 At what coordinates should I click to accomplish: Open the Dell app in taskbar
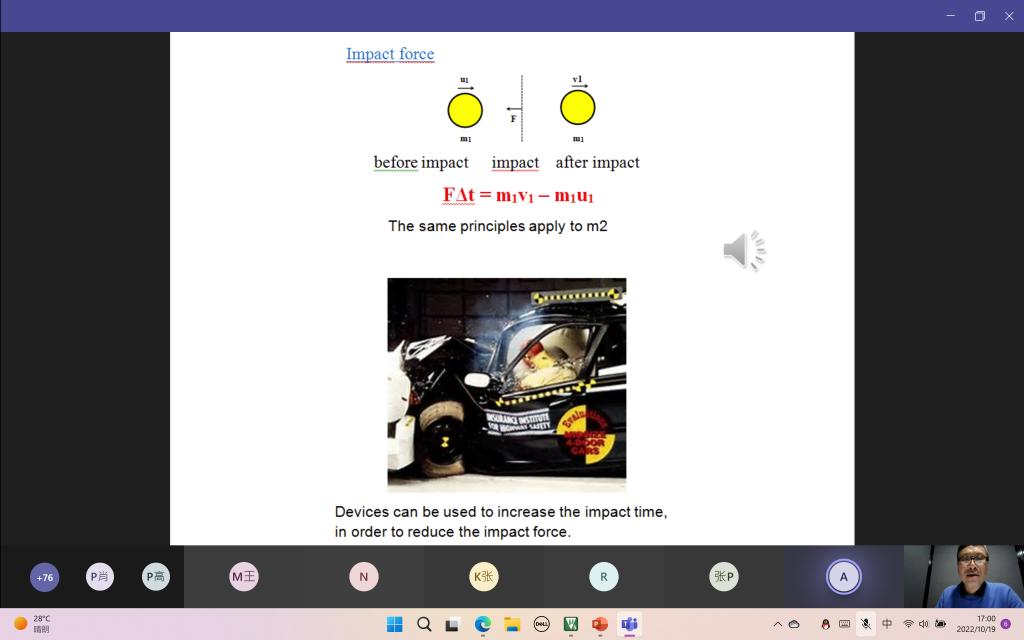(x=542, y=624)
